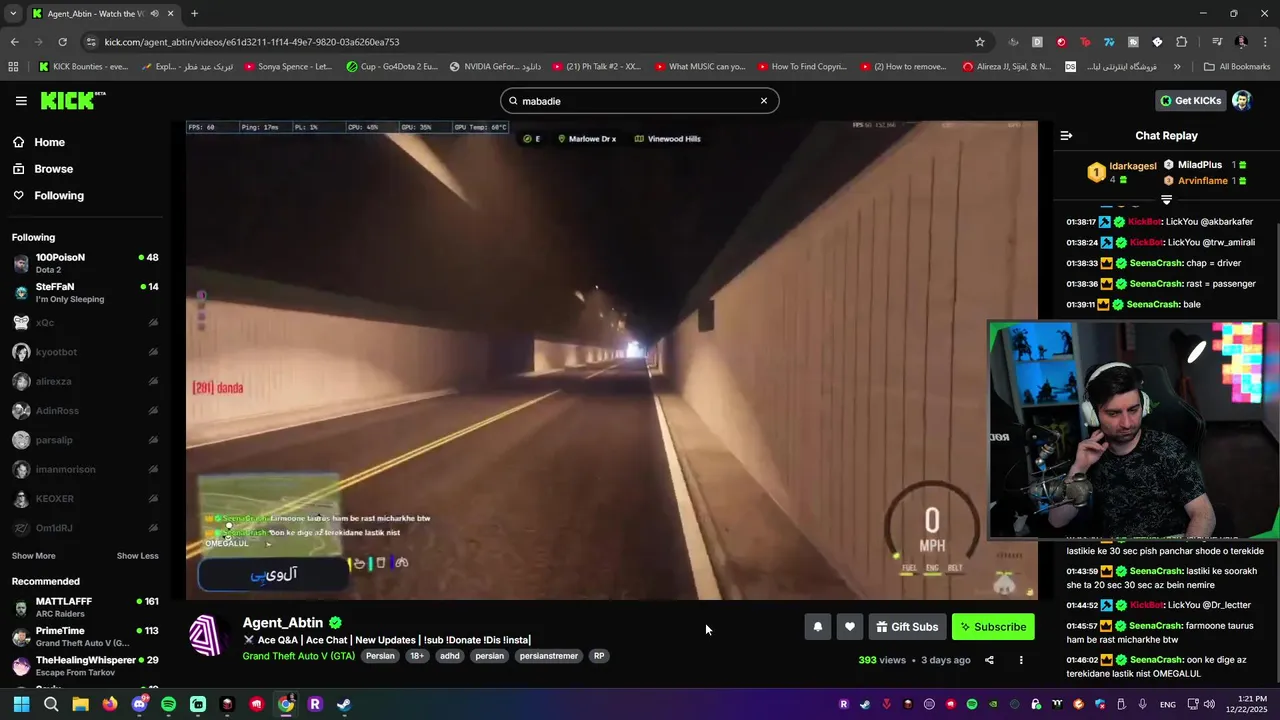Click the search box containing mabadie
The height and width of the screenshot is (720, 1280).
[639, 101]
